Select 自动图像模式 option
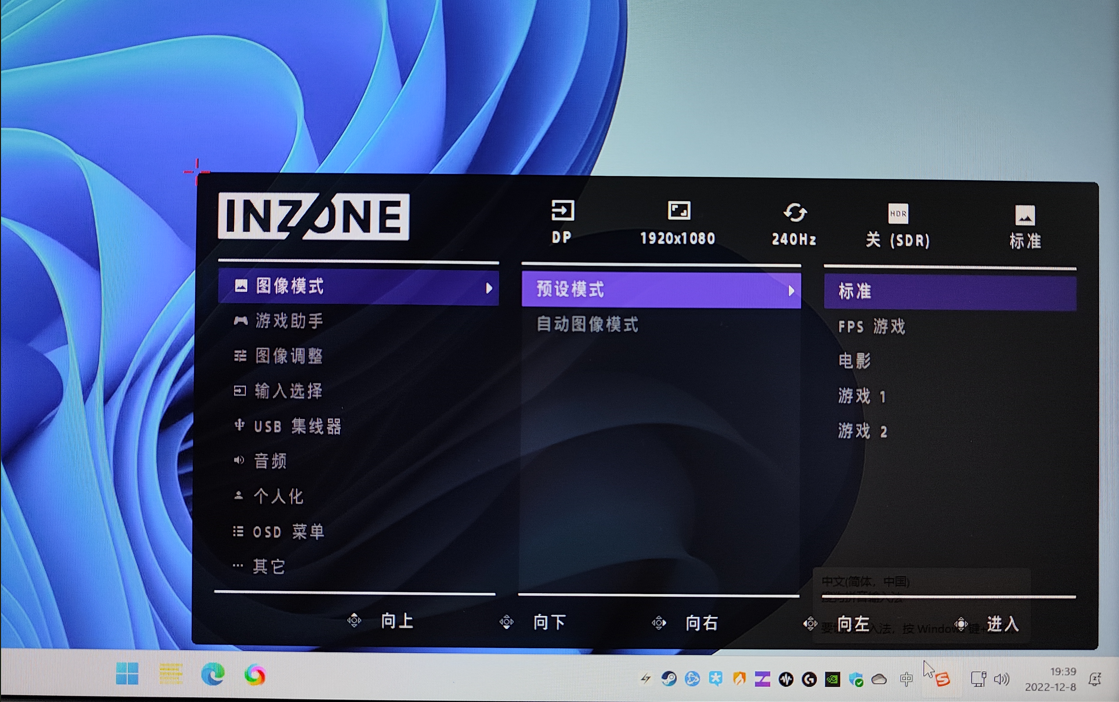This screenshot has height=702, width=1119. point(587,325)
